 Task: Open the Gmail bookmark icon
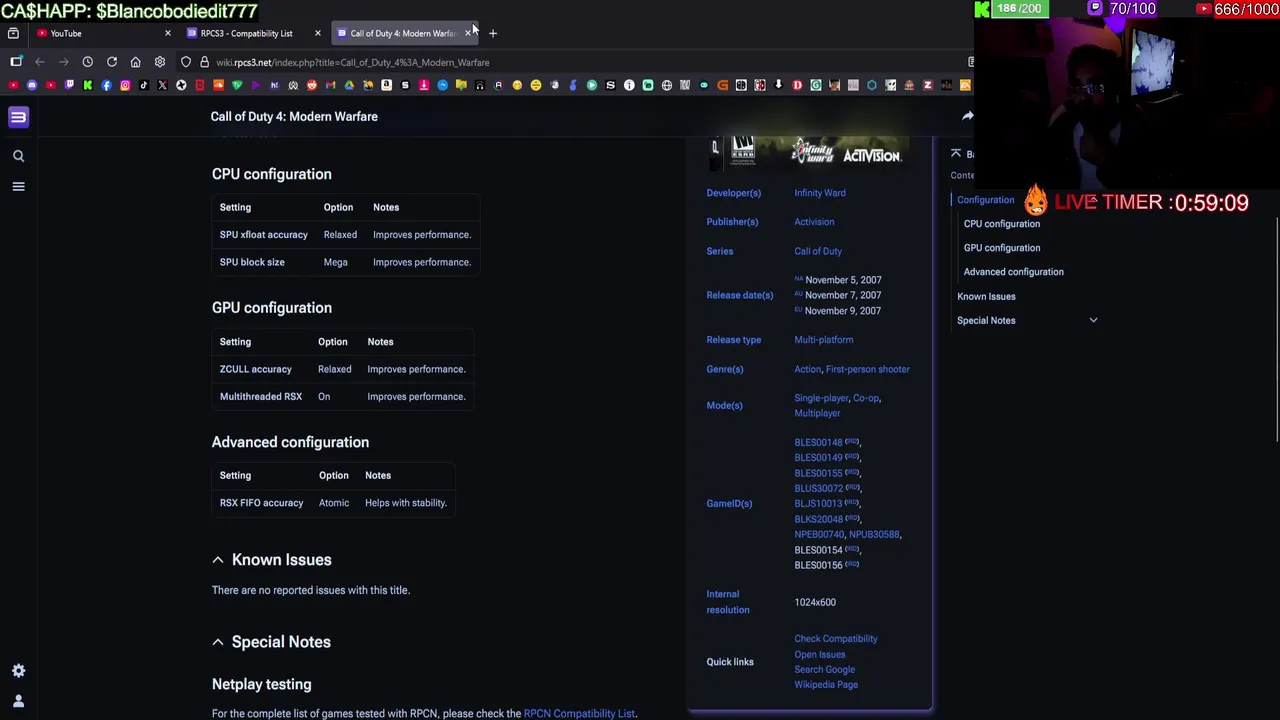click(x=330, y=85)
